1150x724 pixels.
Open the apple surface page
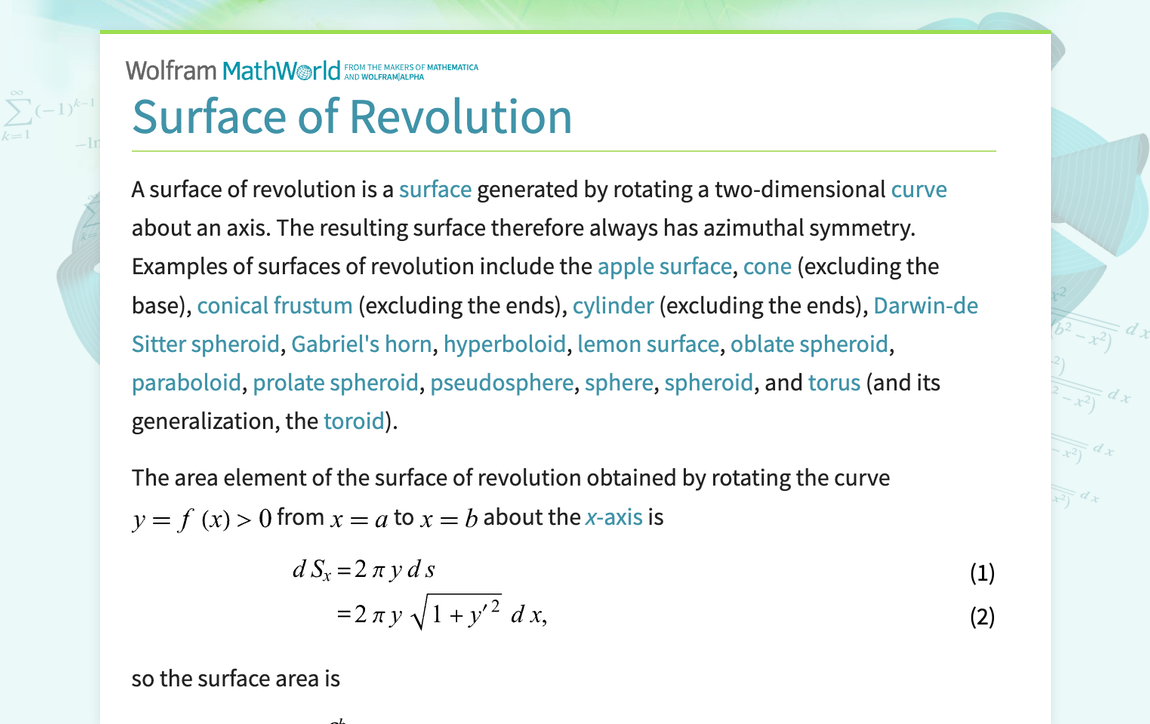[x=664, y=266]
